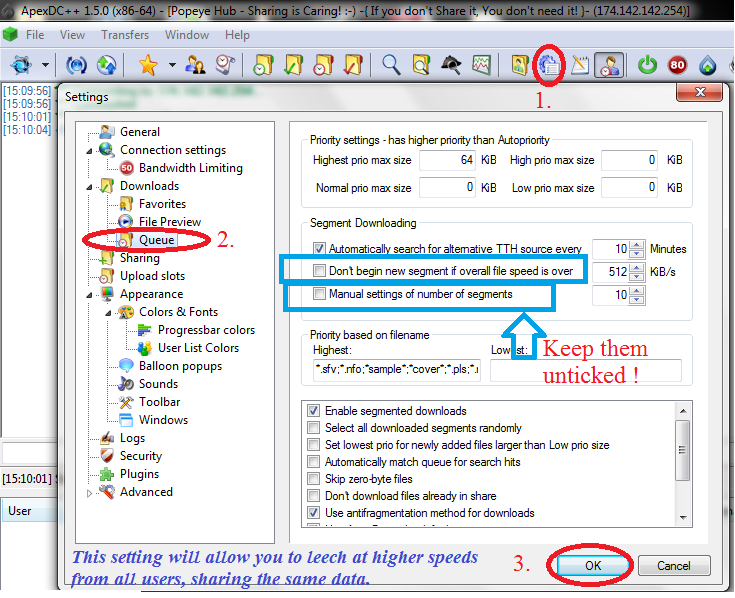Select Bandwidth Limiting settings page
Viewport: 735px width, 598px height.
pos(190,168)
